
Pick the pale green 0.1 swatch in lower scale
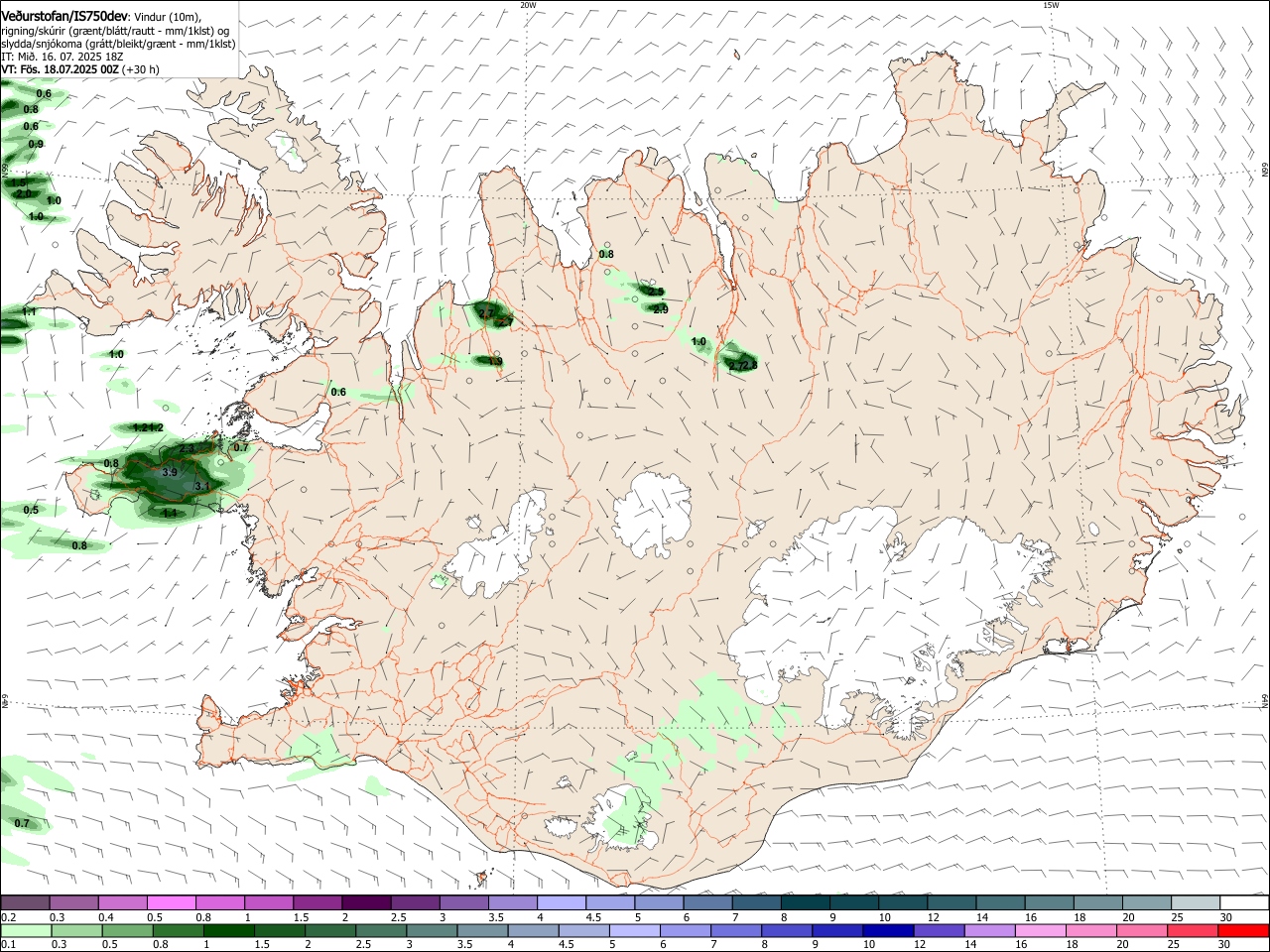tap(25, 931)
